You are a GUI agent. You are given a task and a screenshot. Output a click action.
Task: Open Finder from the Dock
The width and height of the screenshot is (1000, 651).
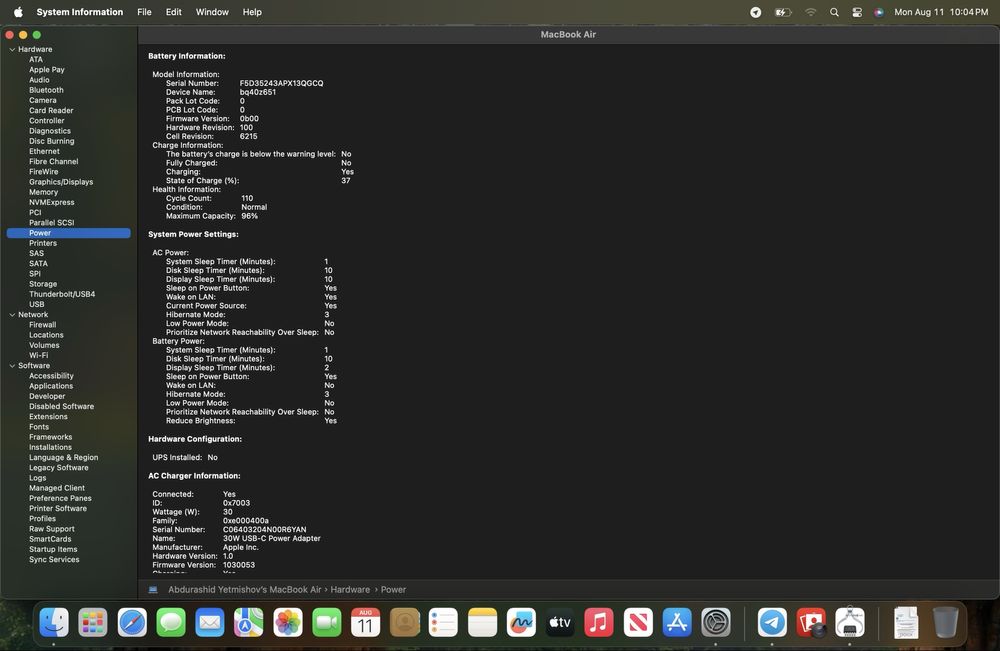tap(54, 622)
